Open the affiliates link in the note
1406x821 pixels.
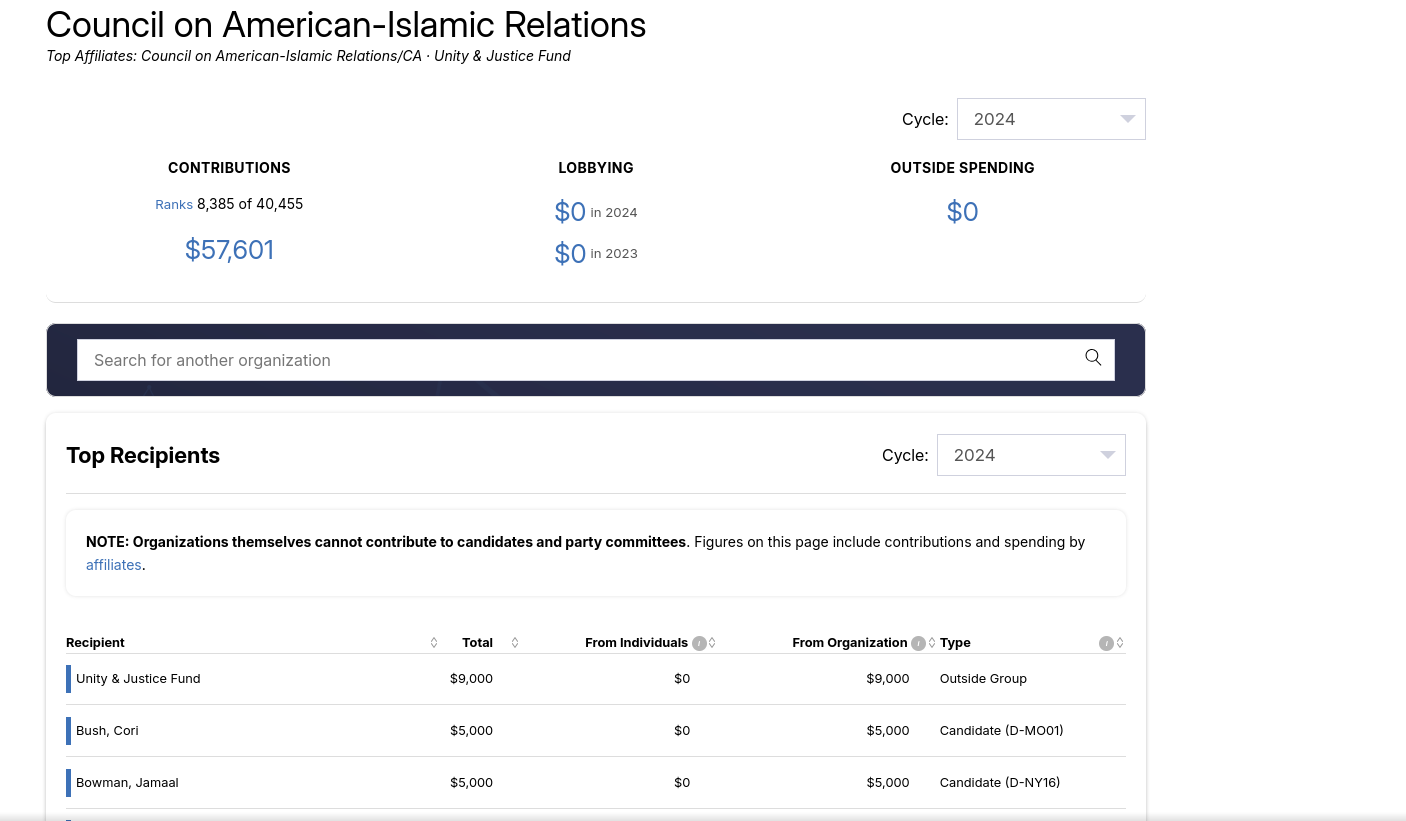pos(114,565)
